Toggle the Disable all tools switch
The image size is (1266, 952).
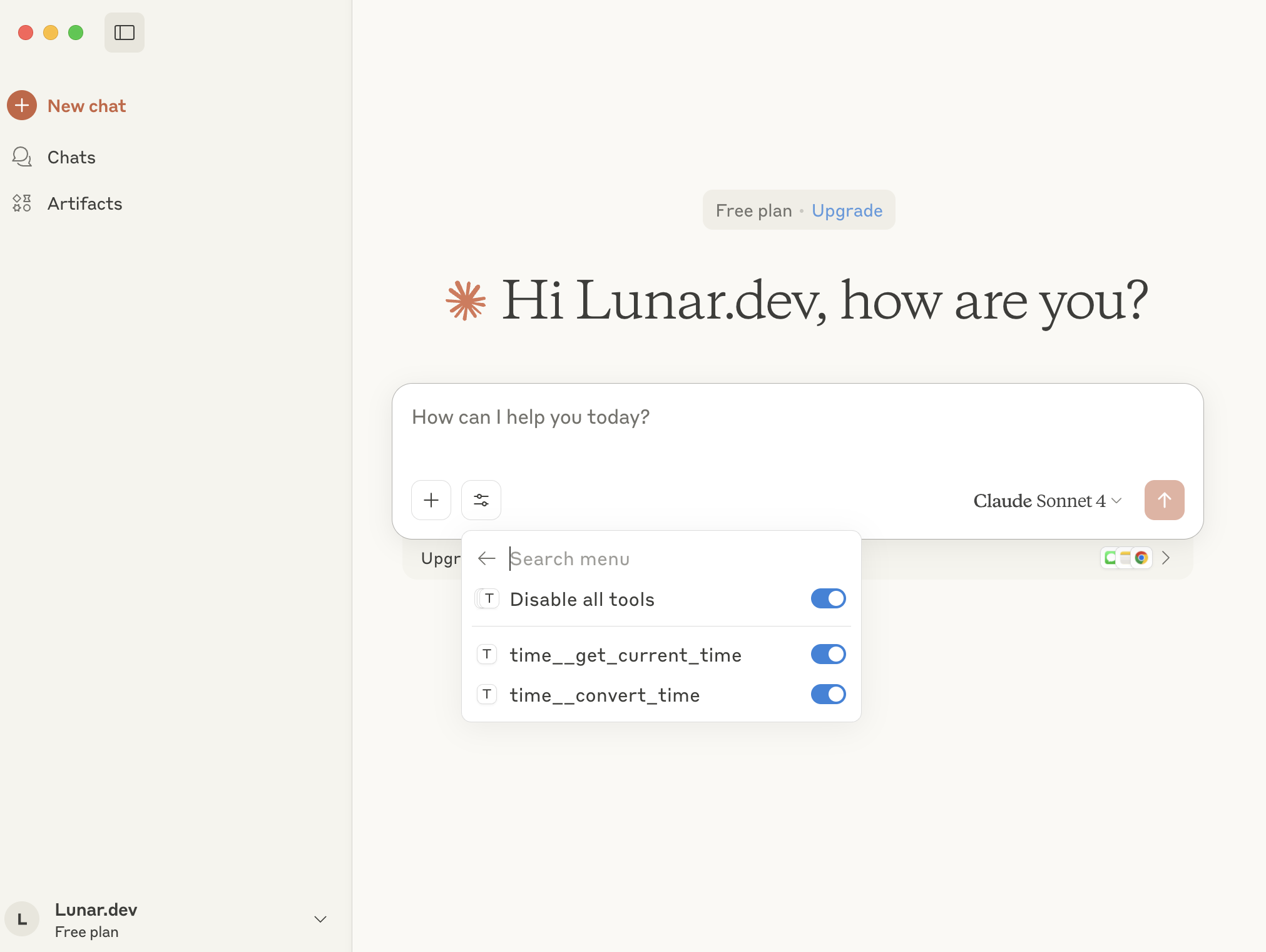tap(829, 598)
